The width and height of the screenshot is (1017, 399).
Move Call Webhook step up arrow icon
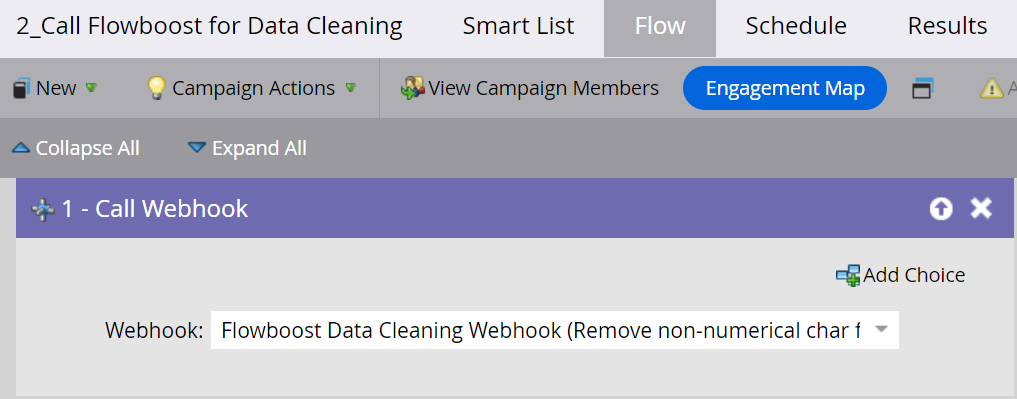tap(941, 209)
